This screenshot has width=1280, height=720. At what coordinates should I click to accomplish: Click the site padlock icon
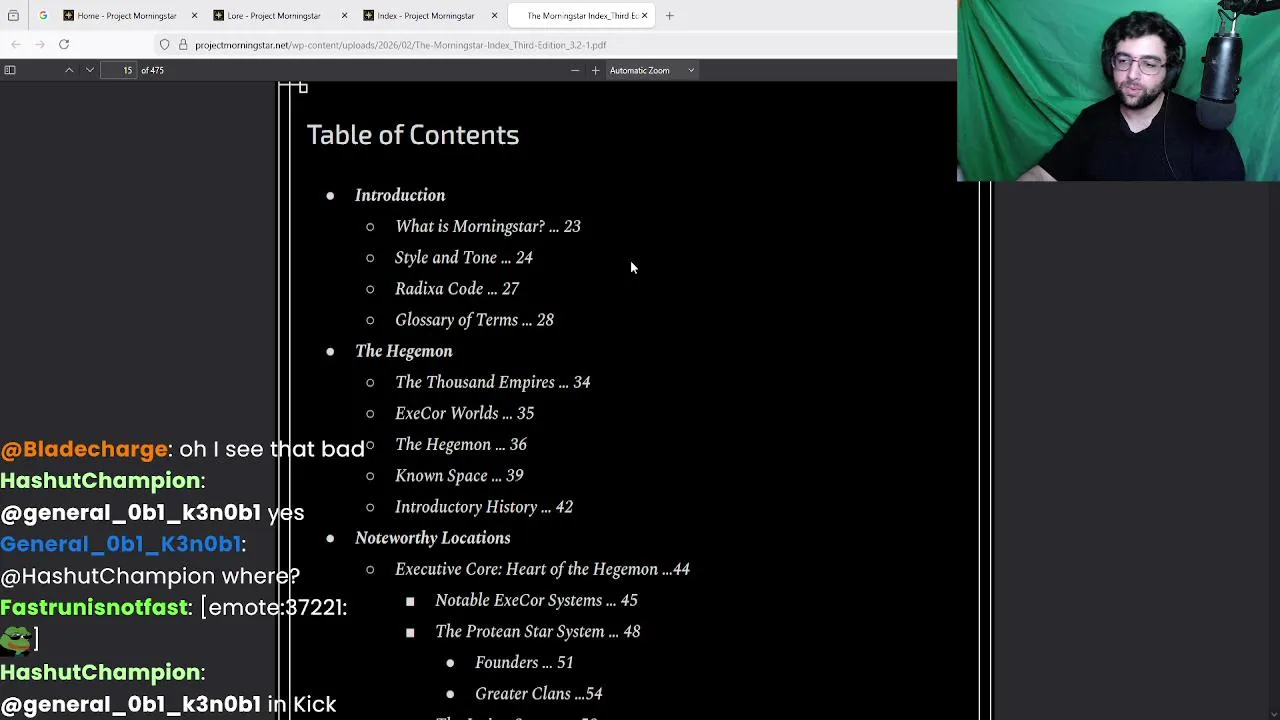click(x=183, y=44)
